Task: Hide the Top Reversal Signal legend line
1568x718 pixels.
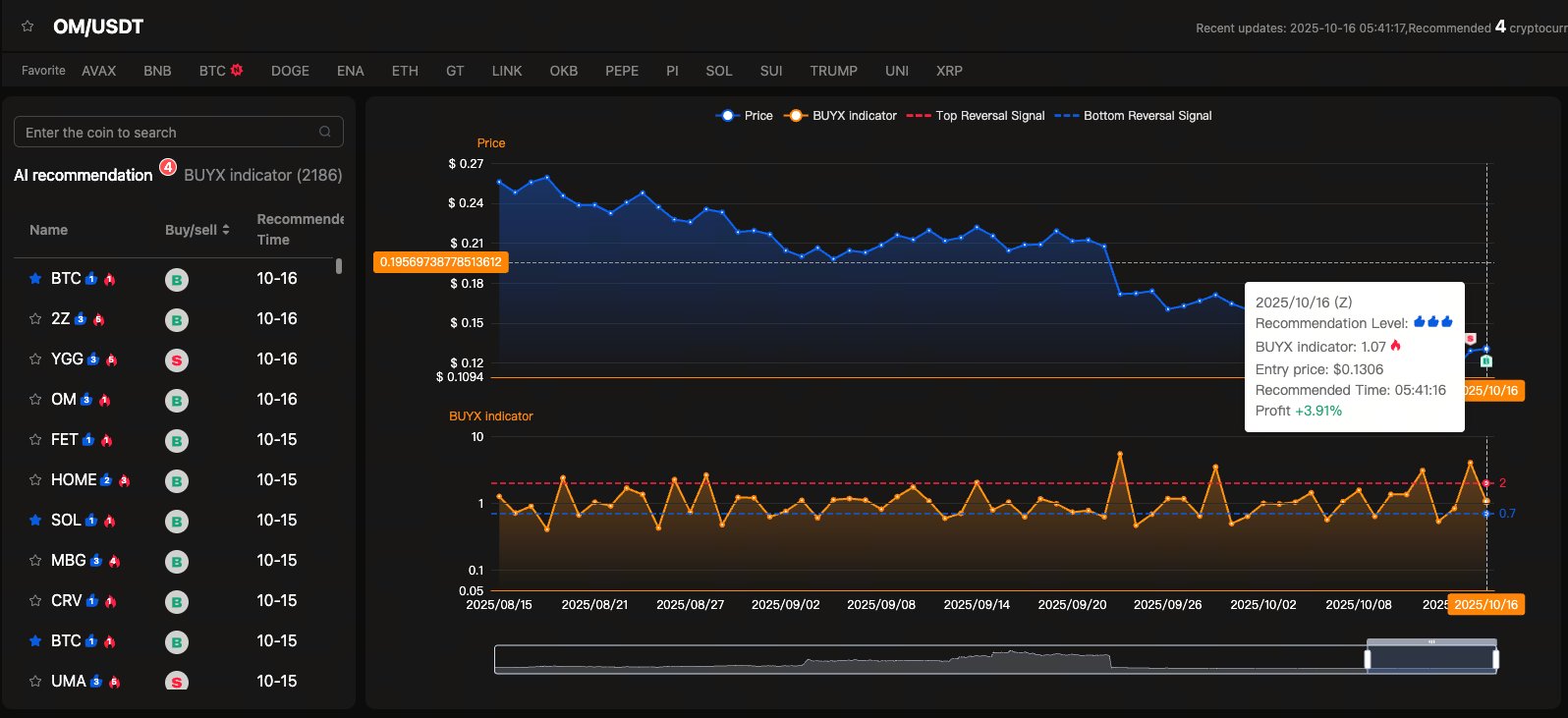Action: click(x=976, y=116)
